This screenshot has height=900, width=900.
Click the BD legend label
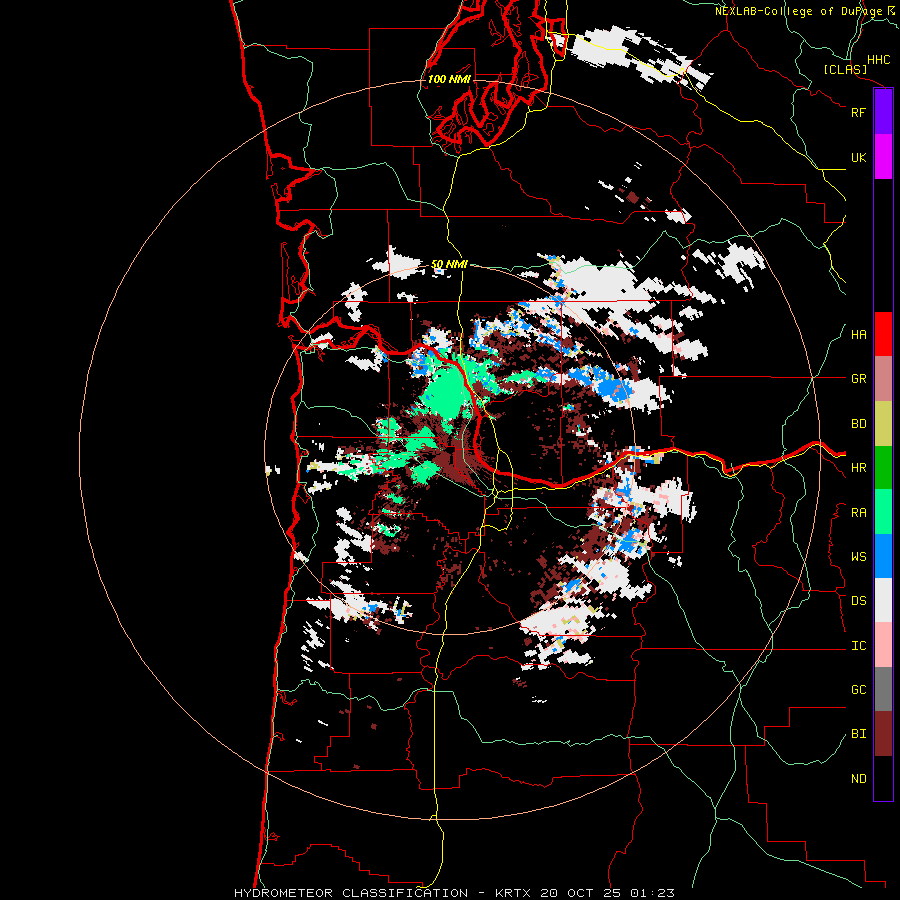tap(858, 424)
